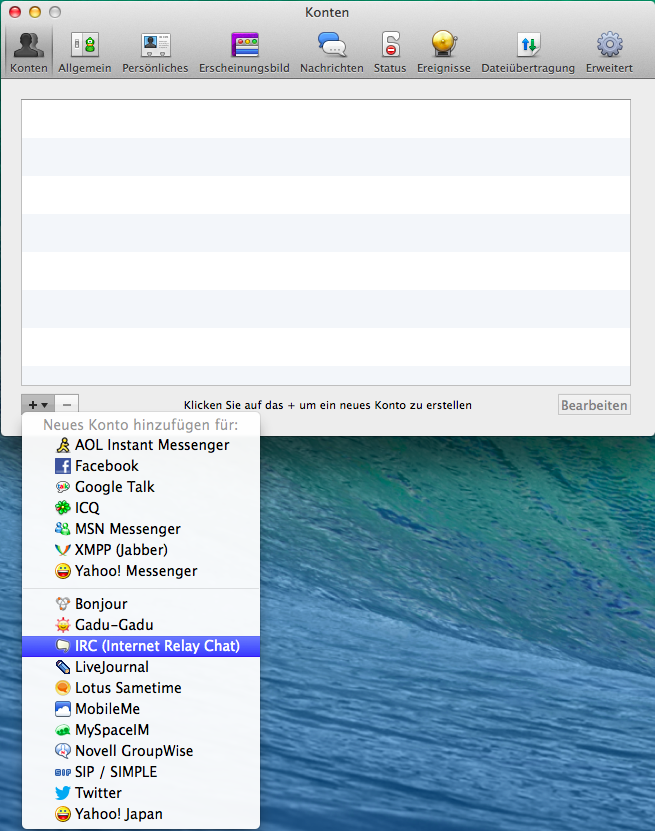Select IRC (Internet Relay Chat) entry

click(x=157, y=646)
